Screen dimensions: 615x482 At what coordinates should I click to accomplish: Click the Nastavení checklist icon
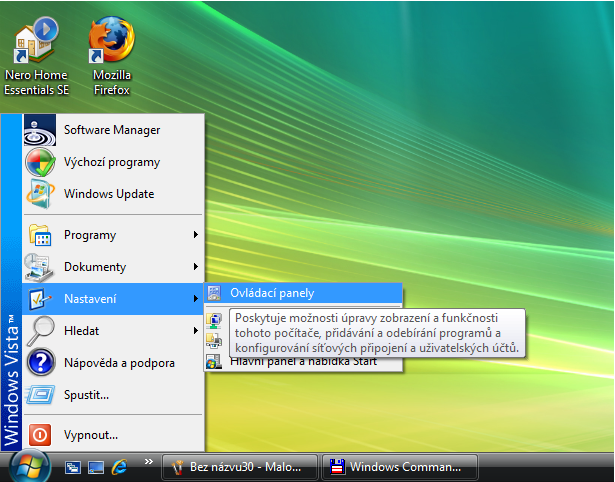pyautogui.click(x=40, y=299)
